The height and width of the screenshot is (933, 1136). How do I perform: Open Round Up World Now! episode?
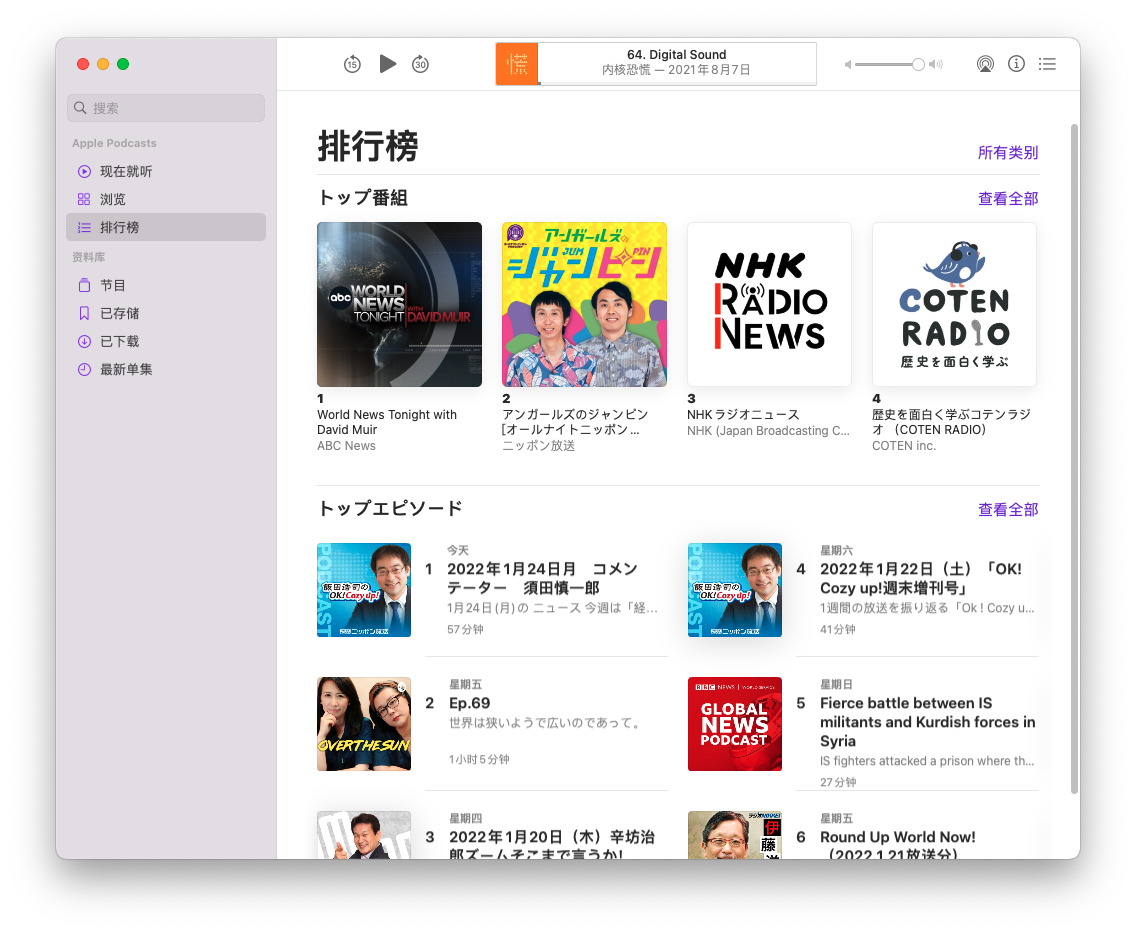point(898,845)
